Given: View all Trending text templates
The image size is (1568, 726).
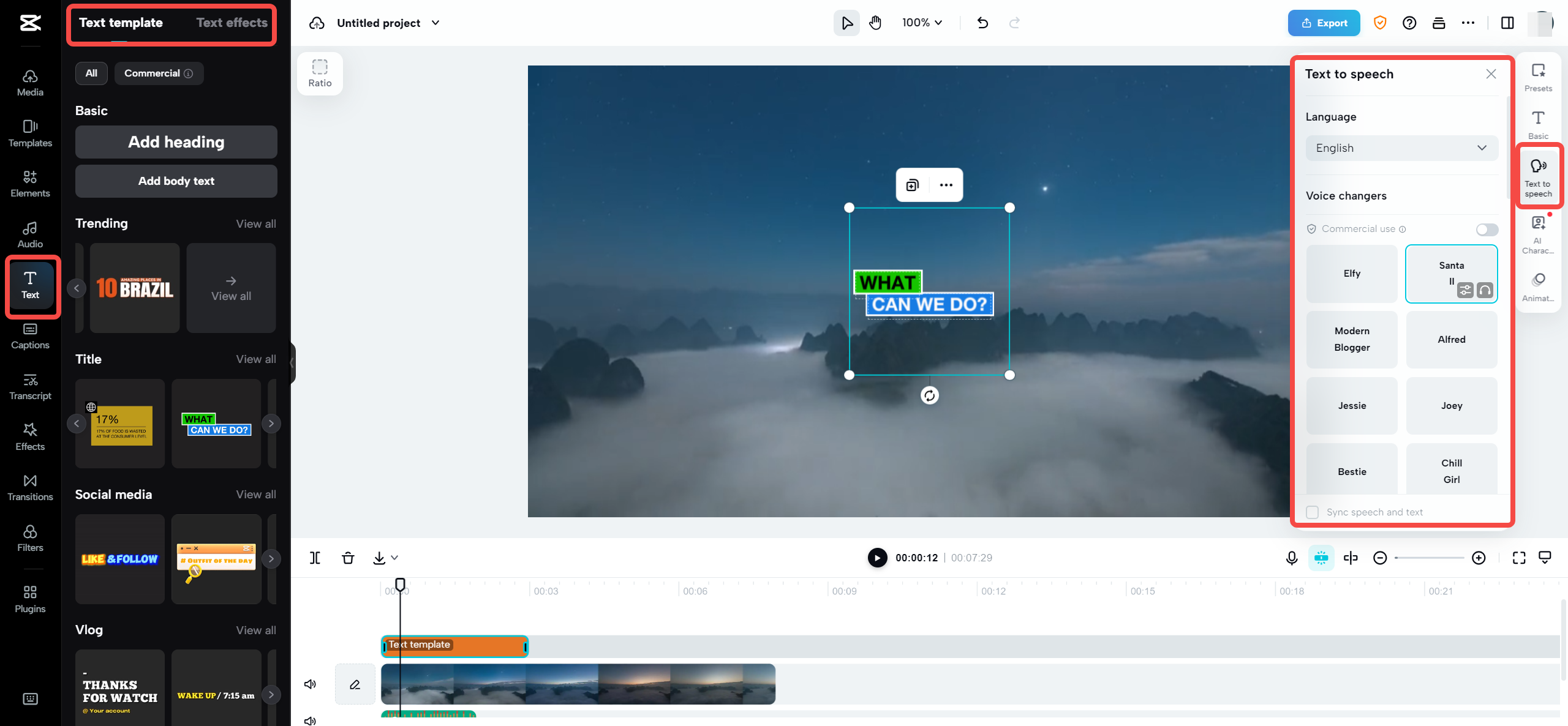Looking at the screenshot, I should click(255, 223).
